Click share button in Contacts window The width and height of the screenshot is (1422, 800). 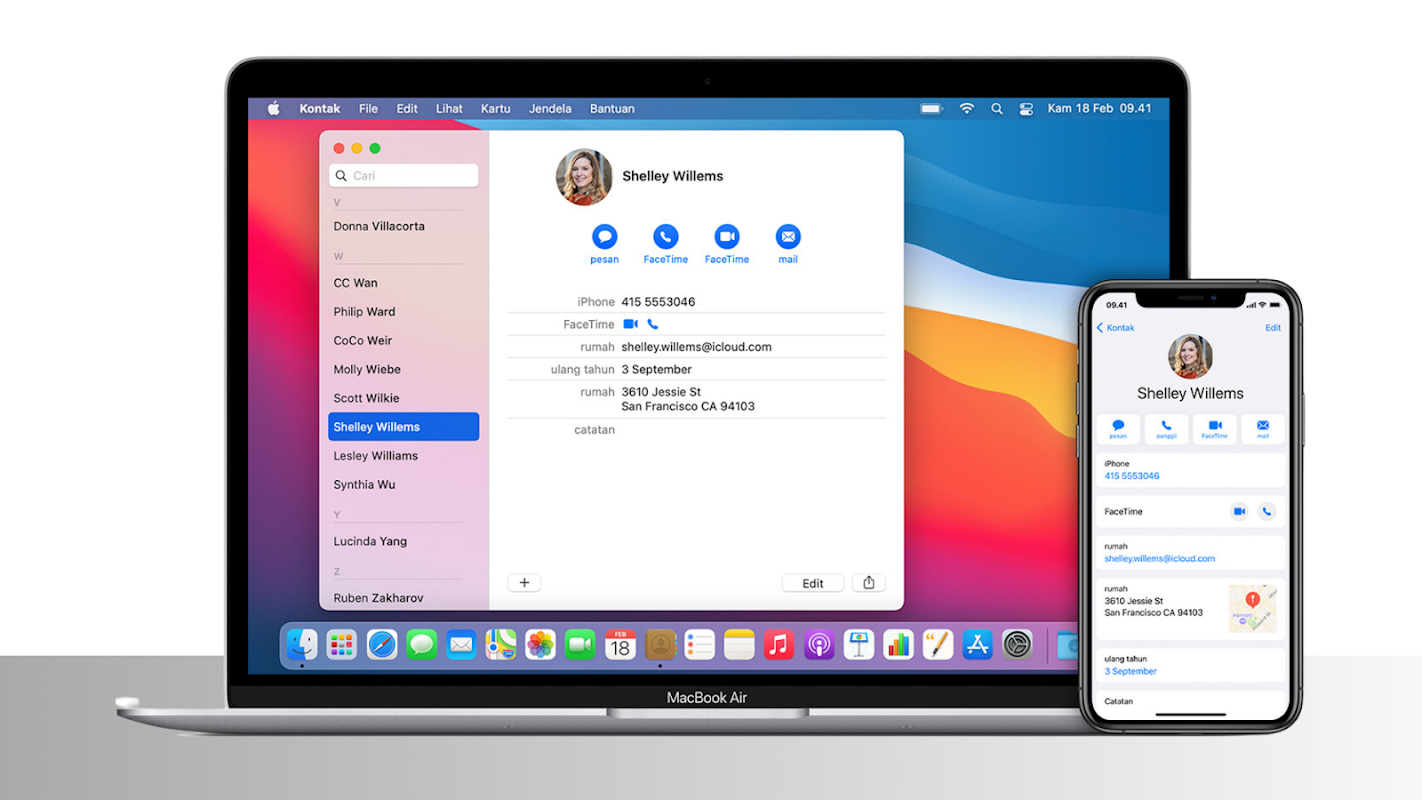869,583
